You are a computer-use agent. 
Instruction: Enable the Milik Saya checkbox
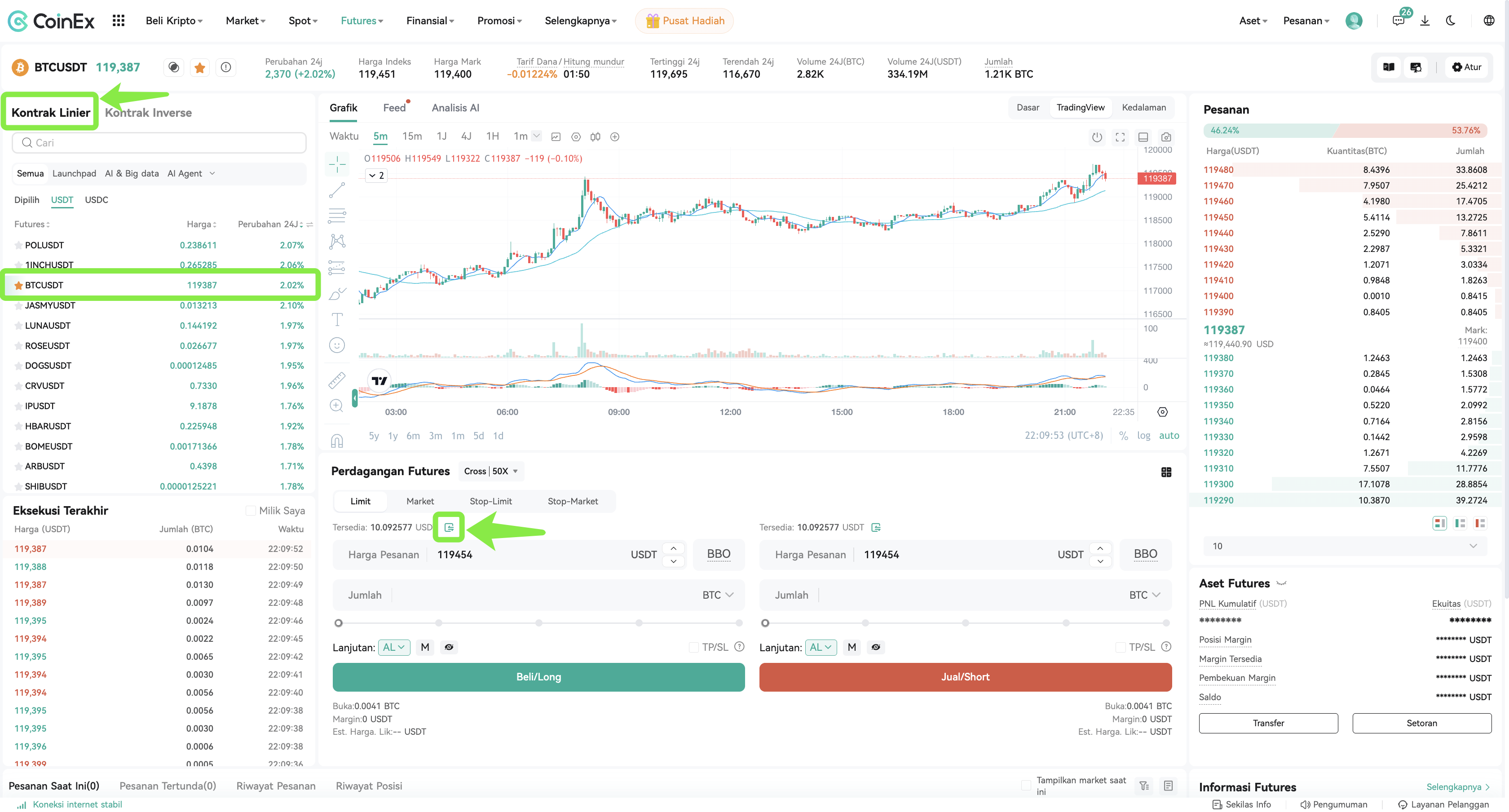(251, 510)
